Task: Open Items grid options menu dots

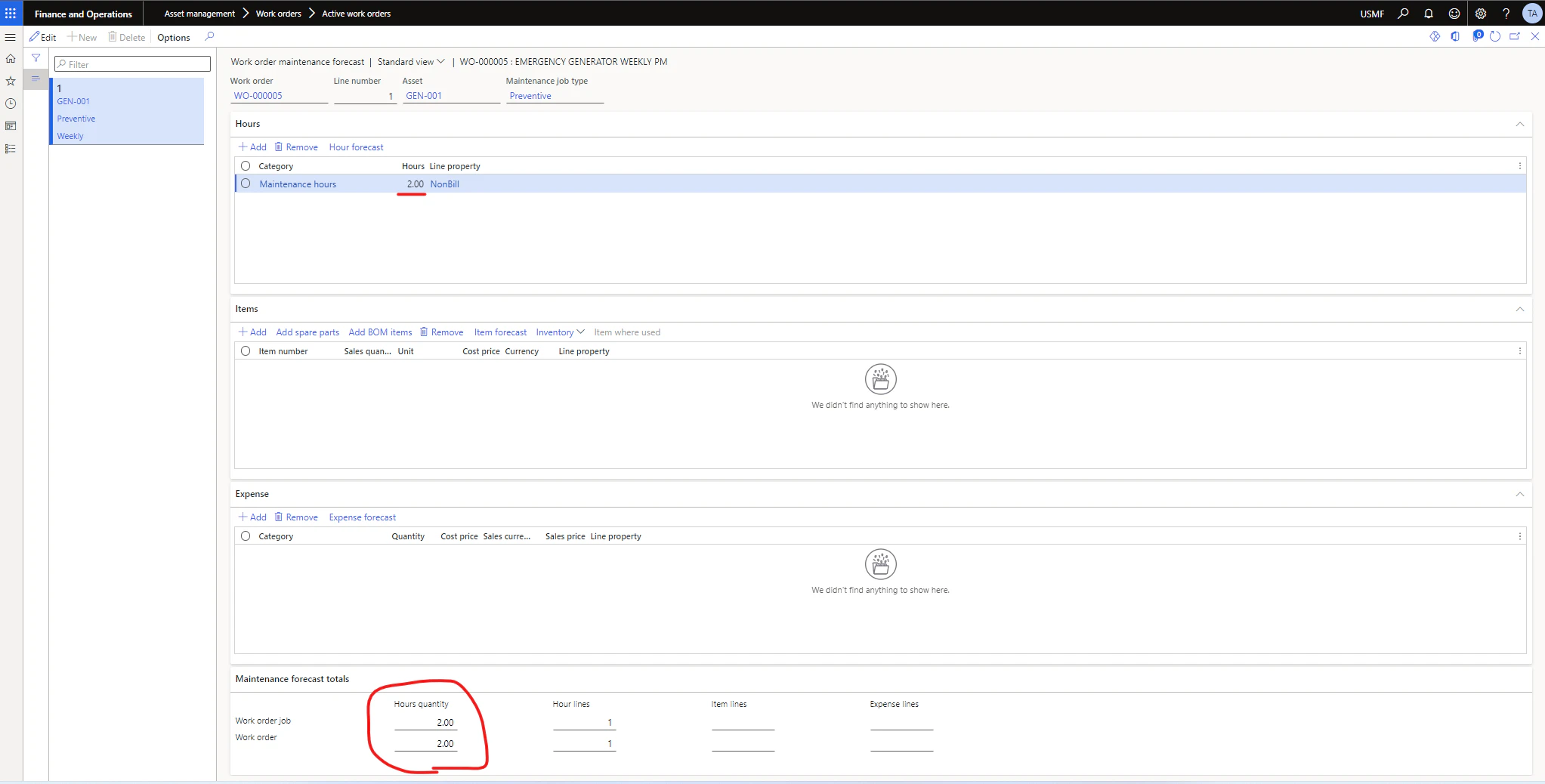Action: point(1520,351)
